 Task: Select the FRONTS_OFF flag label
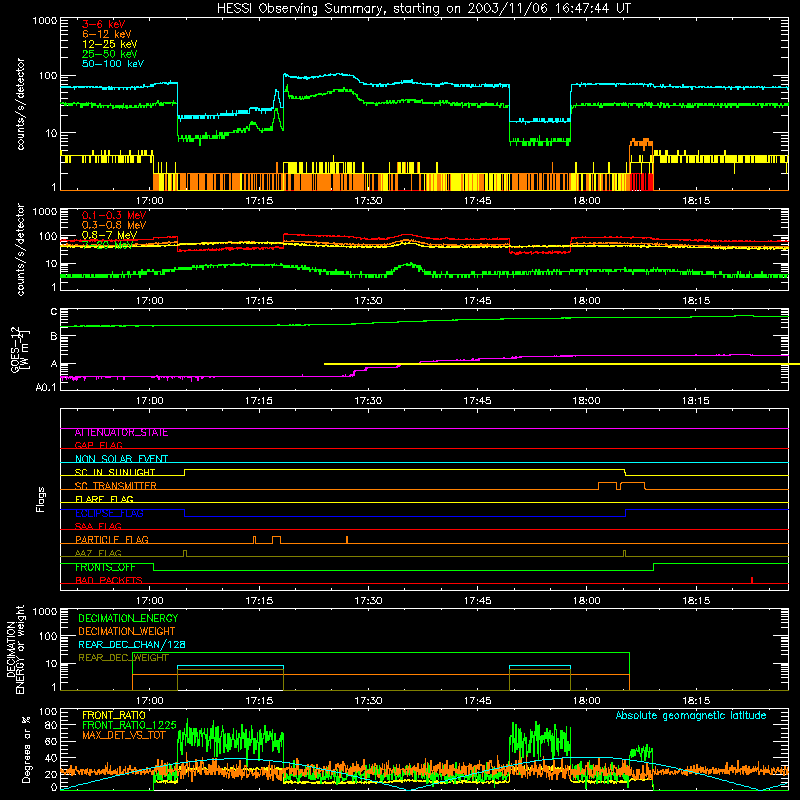point(105,567)
